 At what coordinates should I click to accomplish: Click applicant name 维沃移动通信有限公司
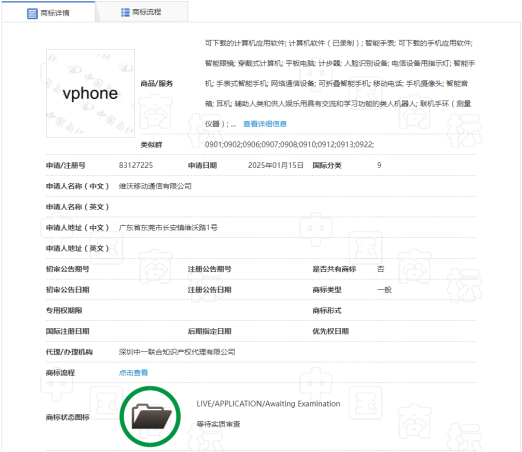point(155,186)
